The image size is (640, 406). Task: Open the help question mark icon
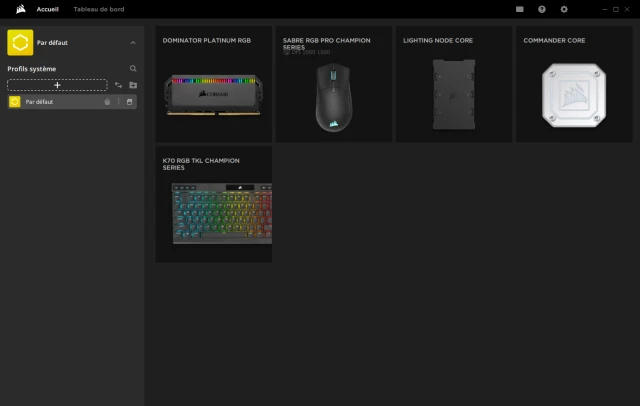542,9
